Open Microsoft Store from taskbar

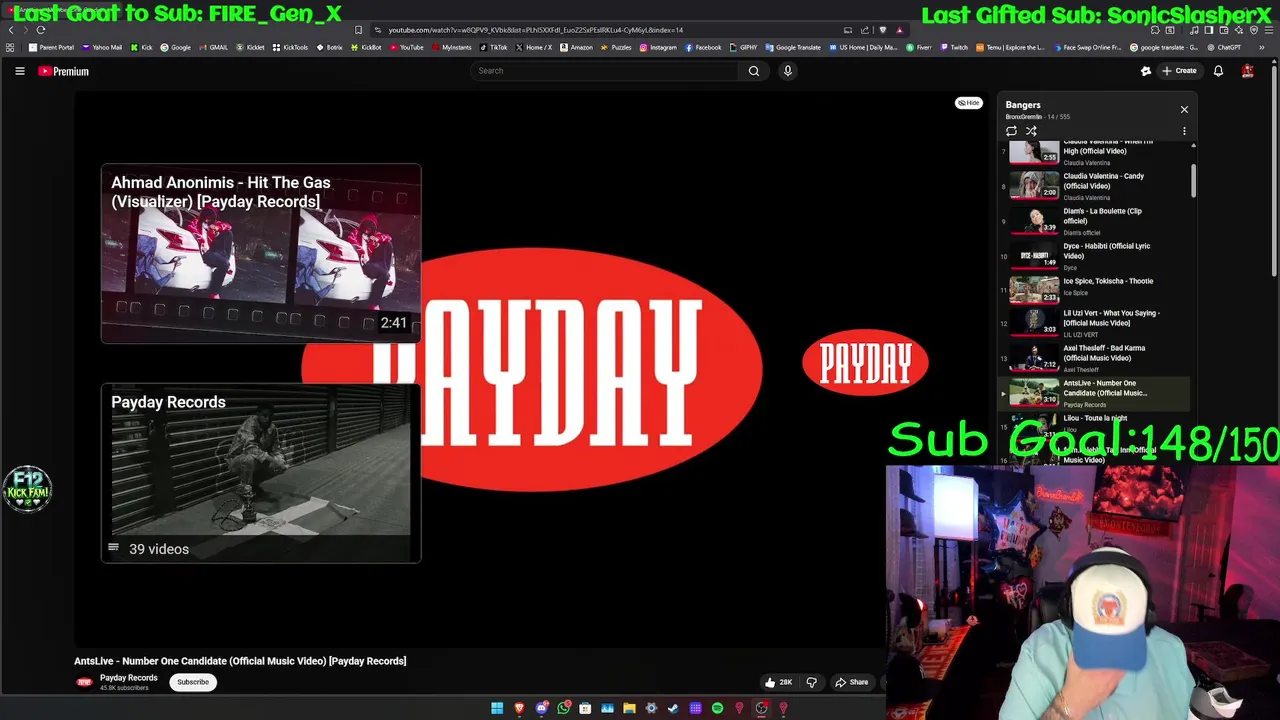point(585,708)
